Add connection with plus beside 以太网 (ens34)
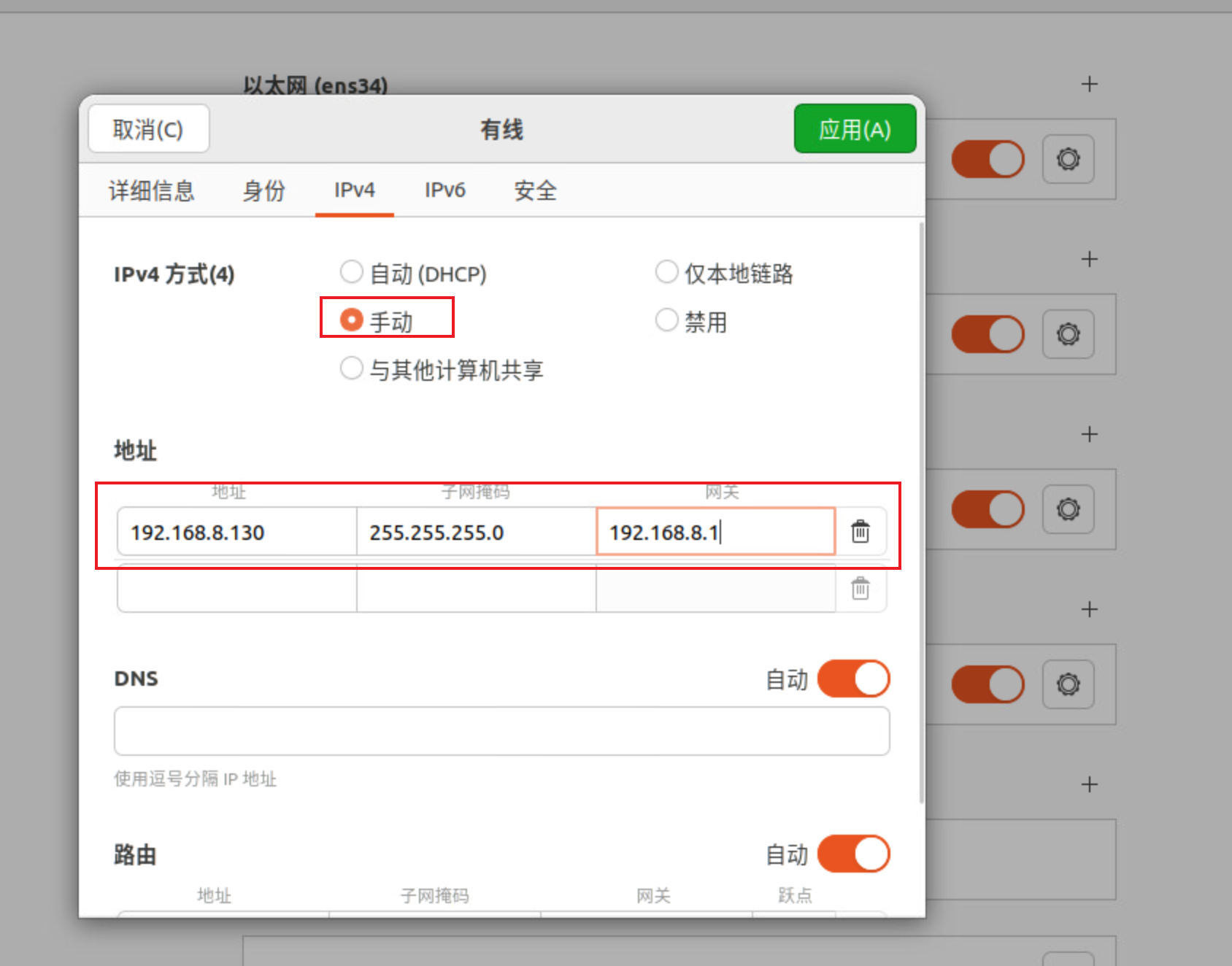The height and width of the screenshot is (966, 1232). coord(1089,84)
